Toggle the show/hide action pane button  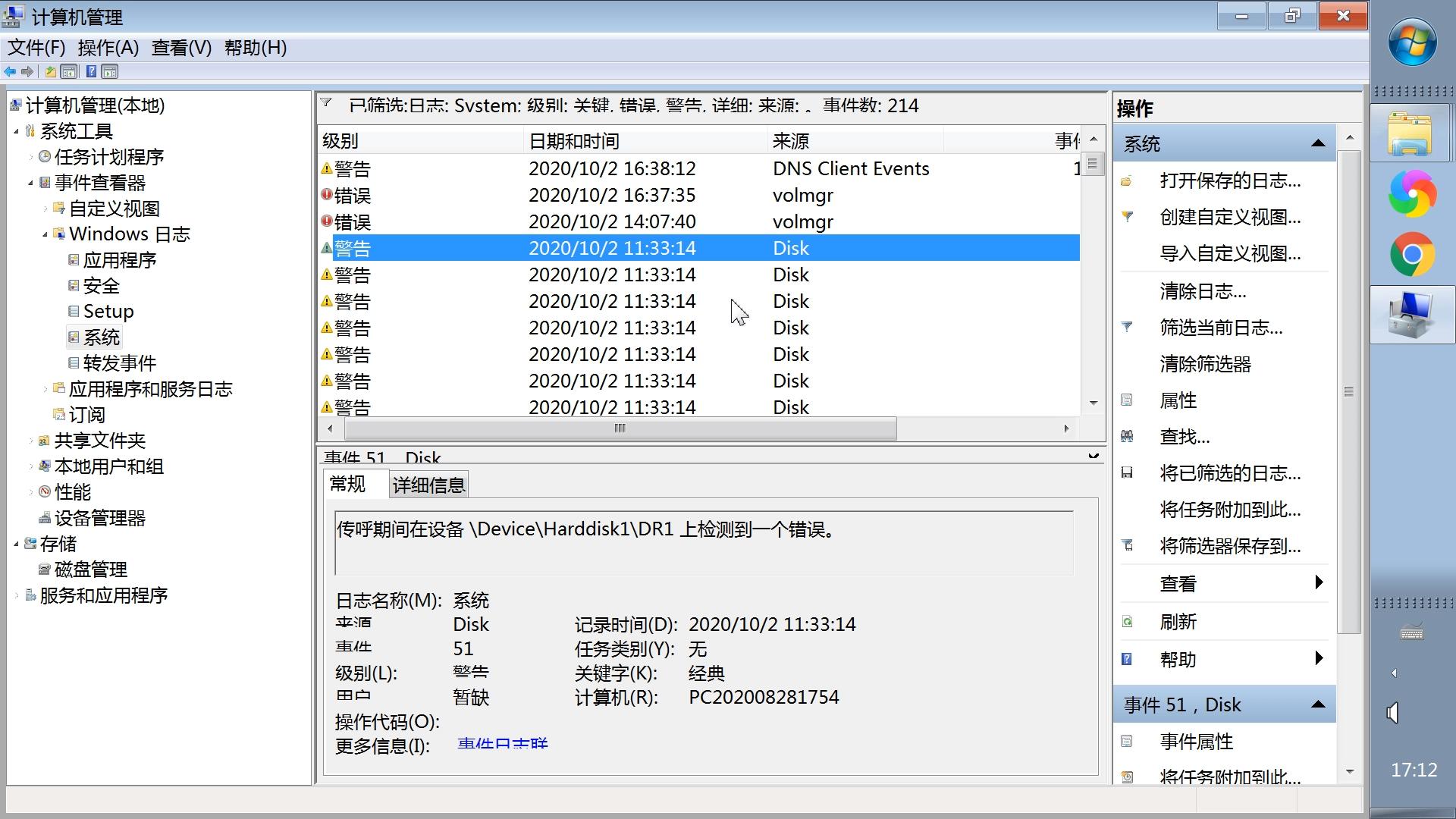point(110,72)
